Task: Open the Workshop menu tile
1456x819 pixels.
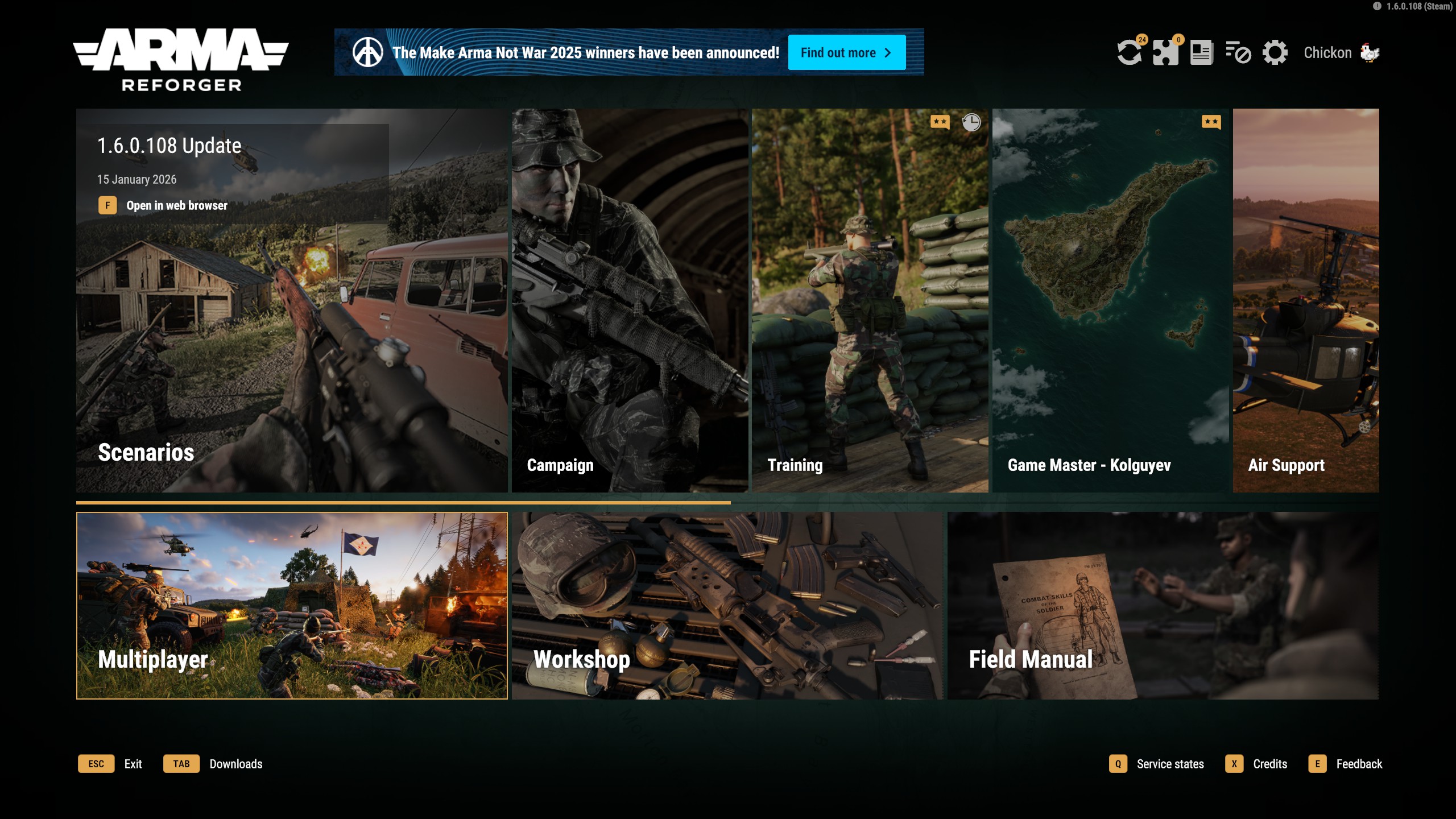Action: [727, 606]
